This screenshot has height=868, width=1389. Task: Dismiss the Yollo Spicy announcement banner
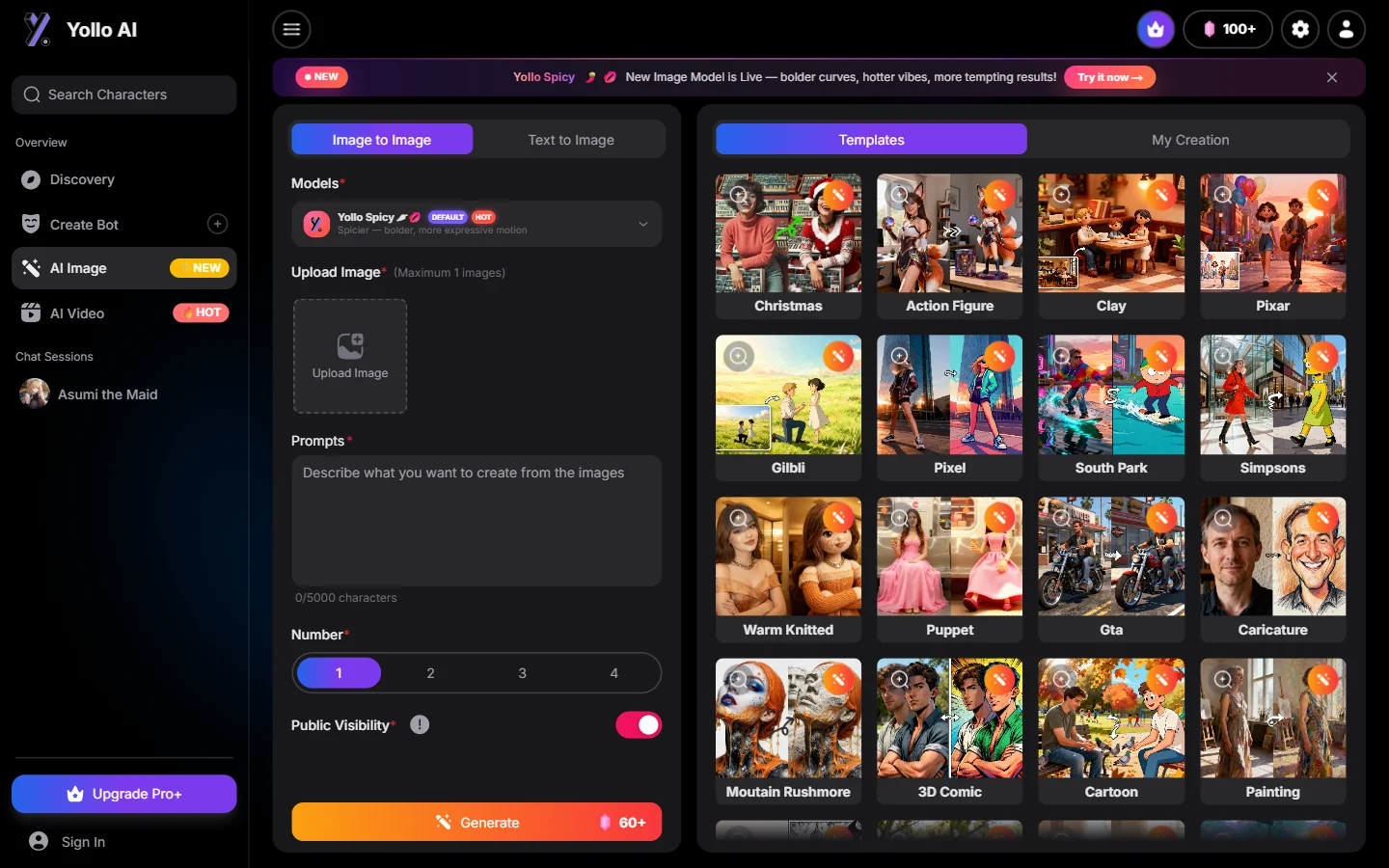pyautogui.click(x=1332, y=77)
